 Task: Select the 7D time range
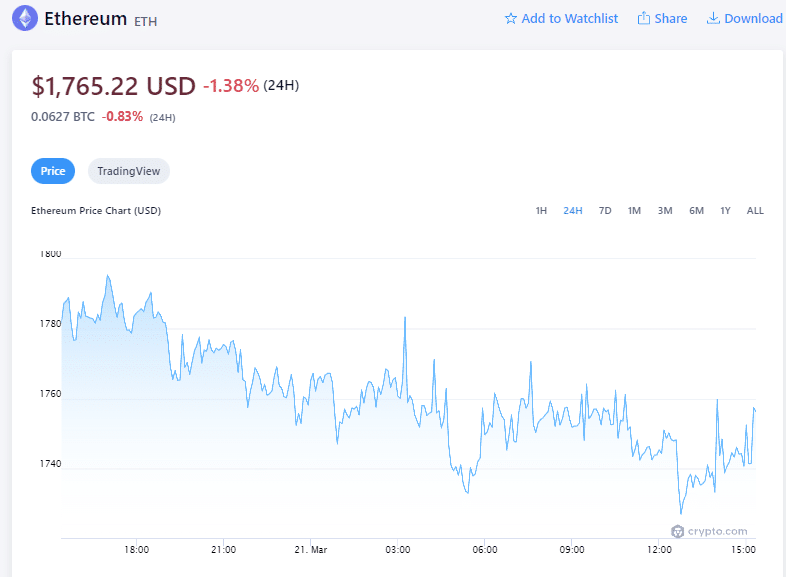(x=605, y=211)
